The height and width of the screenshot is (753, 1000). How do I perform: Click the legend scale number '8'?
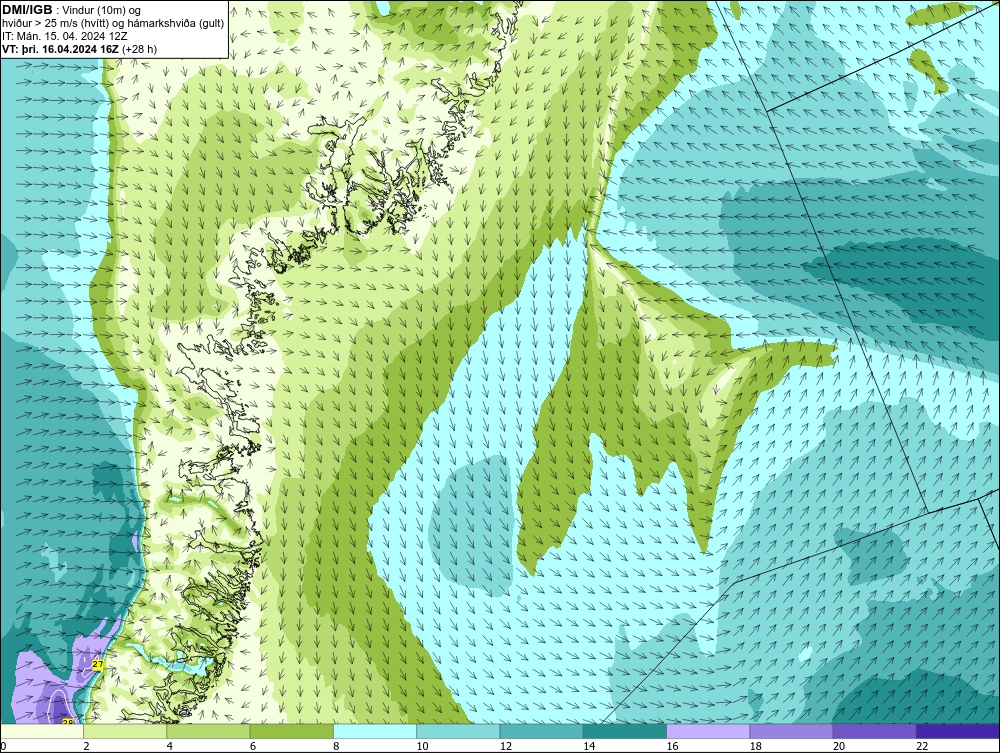click(x=336, y=746)
